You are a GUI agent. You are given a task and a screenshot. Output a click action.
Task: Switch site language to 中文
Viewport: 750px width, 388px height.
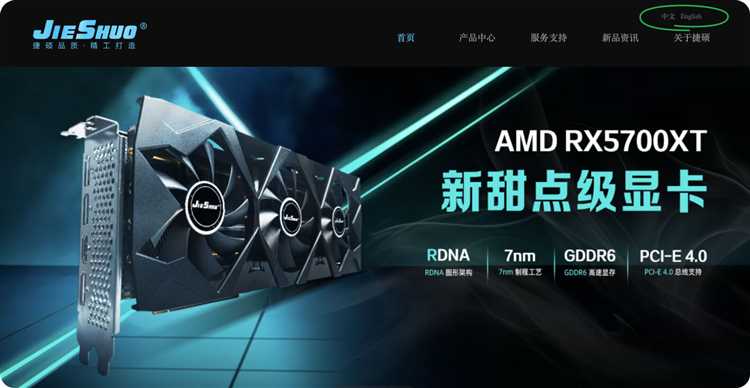668,16
